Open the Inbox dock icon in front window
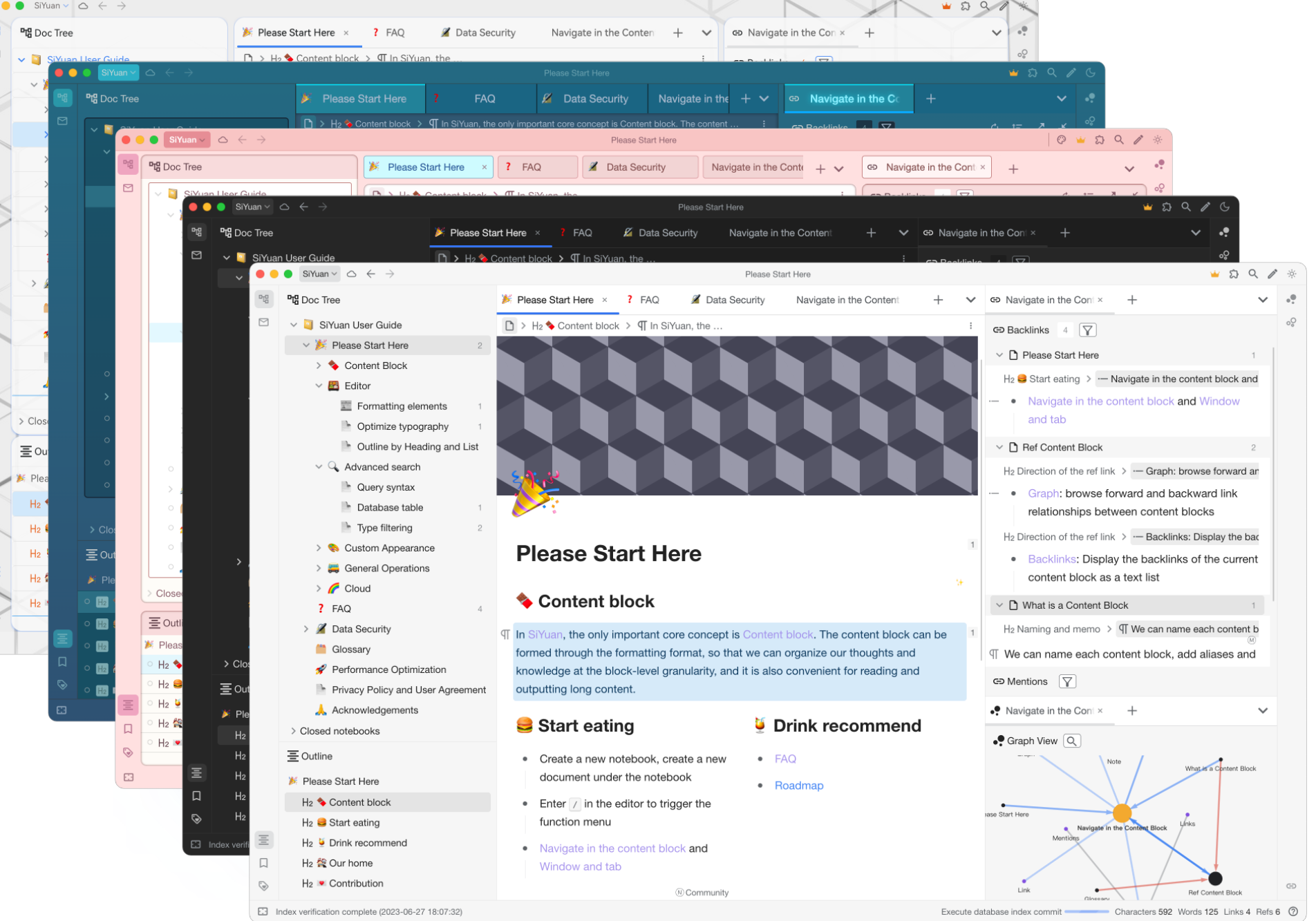 (264, 323)
